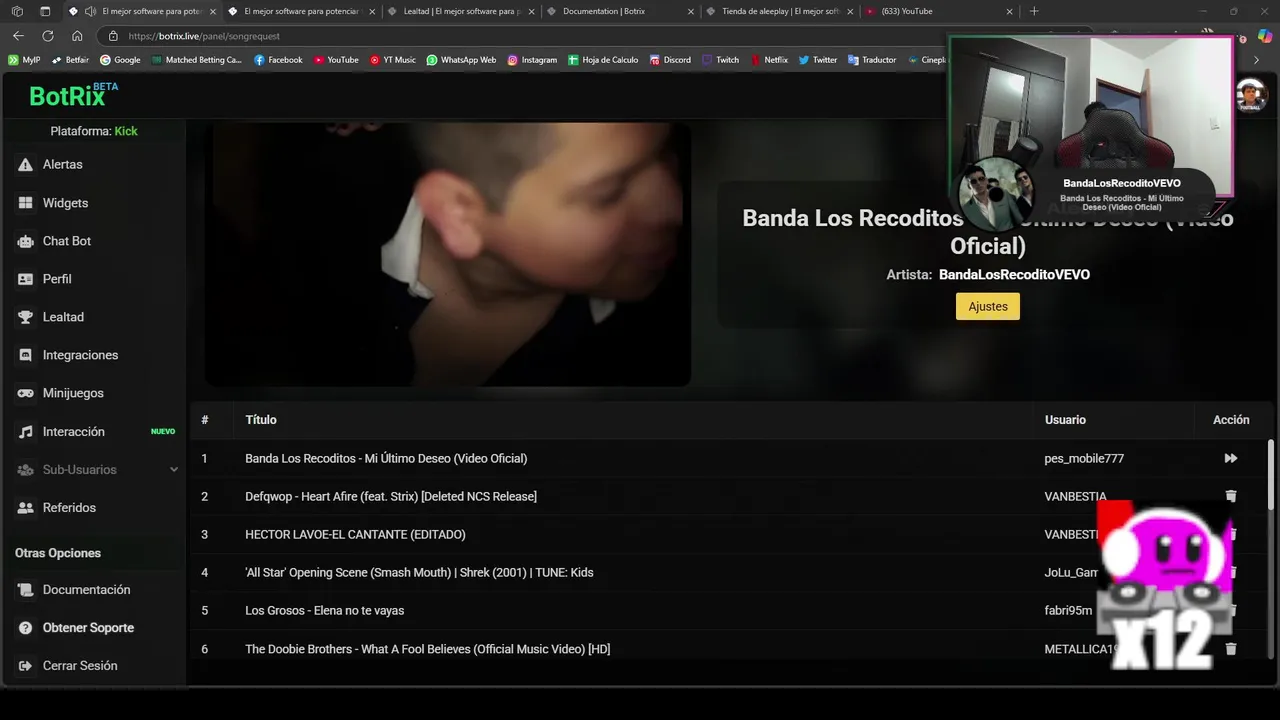Open the Twitch bookmark
Screen dimensions: 1280x720
coord(721,60)
